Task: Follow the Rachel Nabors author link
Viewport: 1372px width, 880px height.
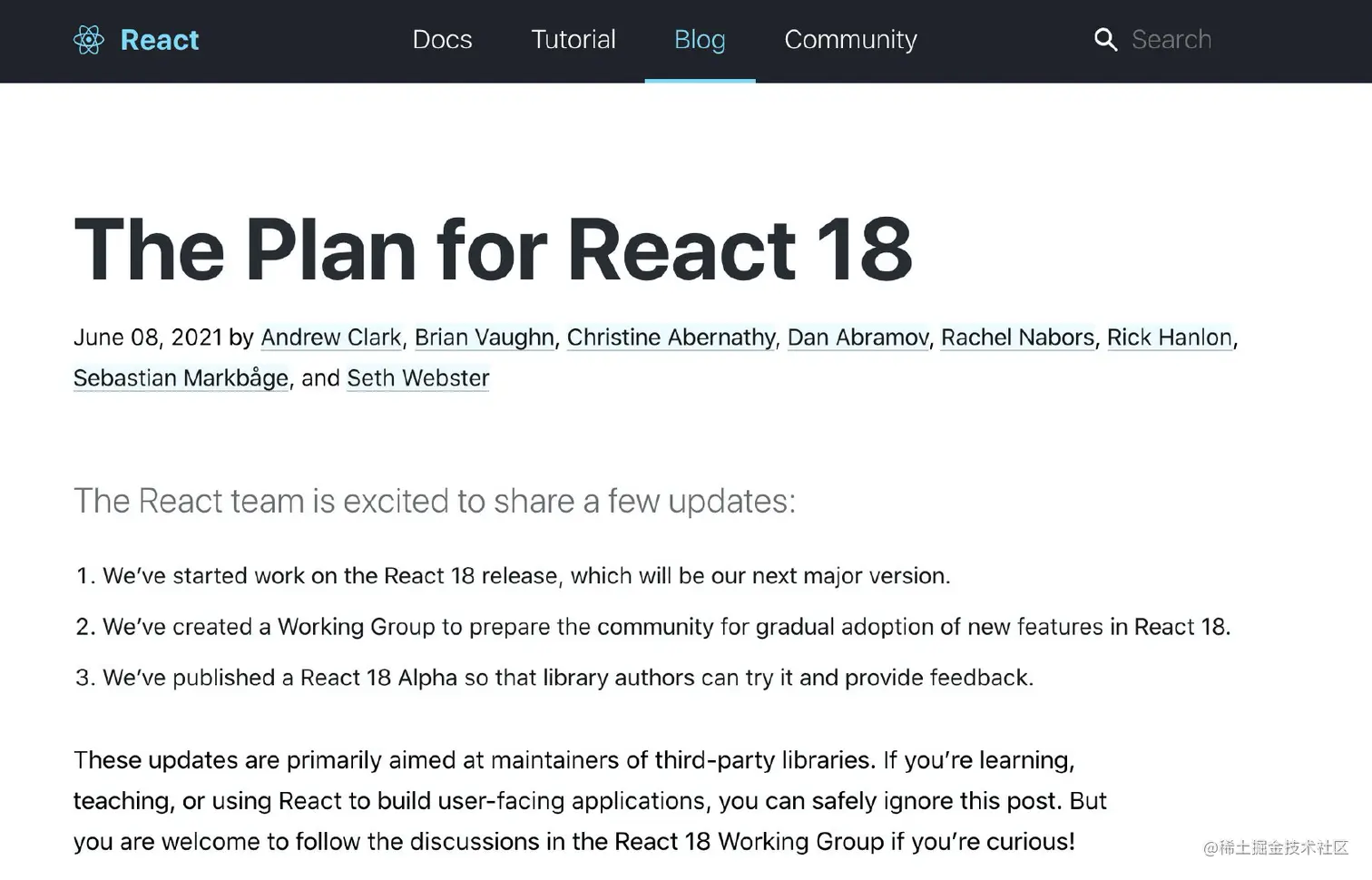Action: [x=1018, y=337]
